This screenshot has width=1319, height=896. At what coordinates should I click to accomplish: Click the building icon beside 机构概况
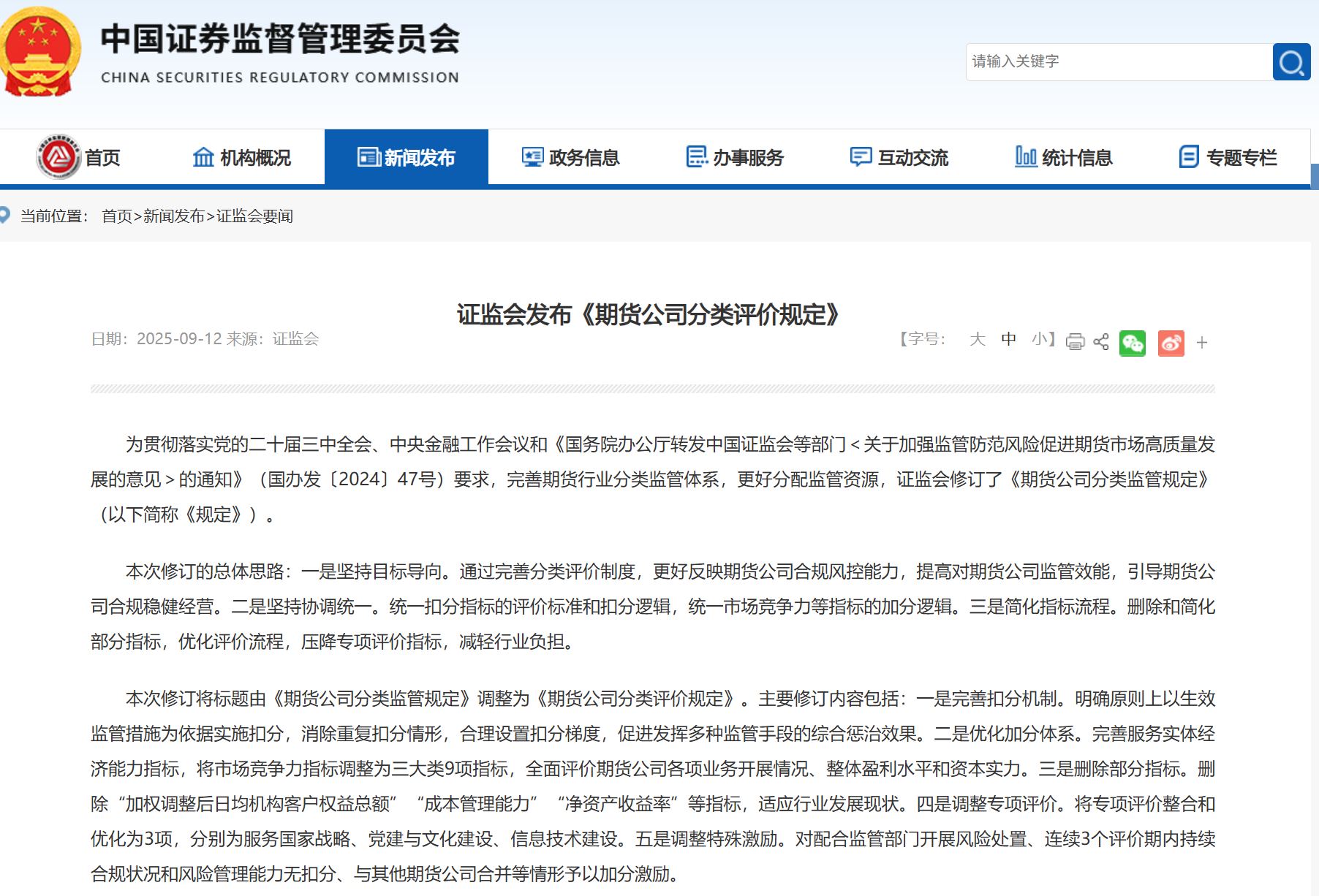pyautogui.click(x=203, y=157)
